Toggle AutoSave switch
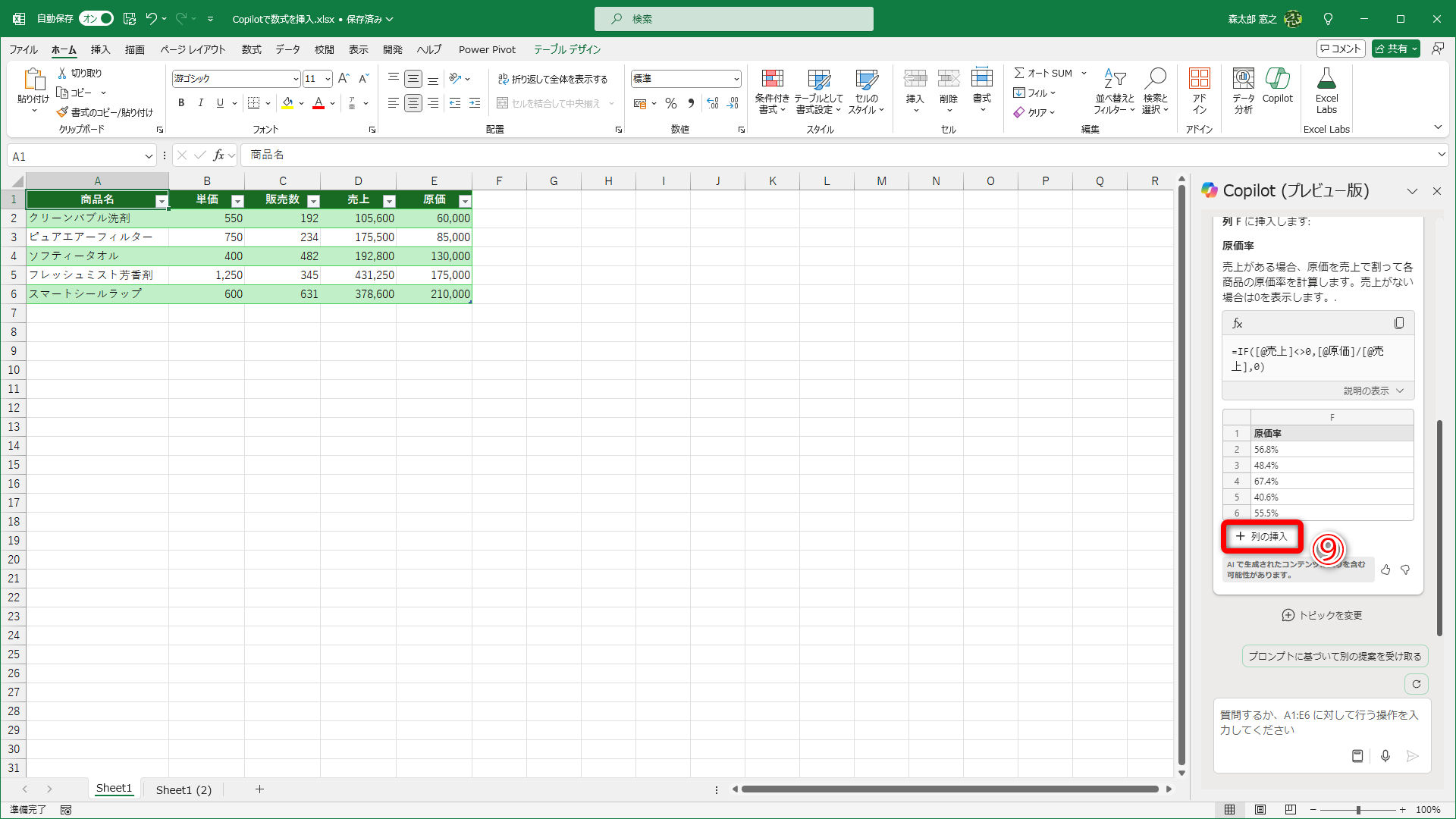The height and width of the screenshot is (819, 1456). [97, 18]
